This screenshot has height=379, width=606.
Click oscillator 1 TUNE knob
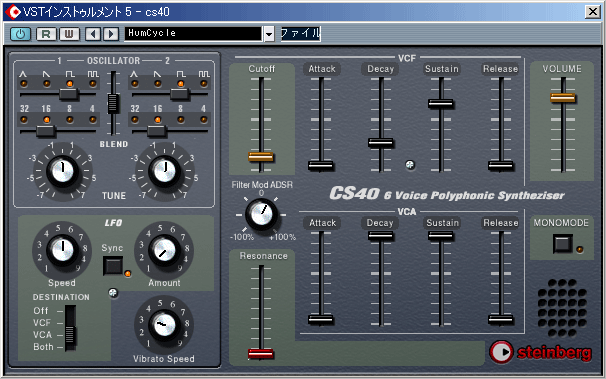62,171
